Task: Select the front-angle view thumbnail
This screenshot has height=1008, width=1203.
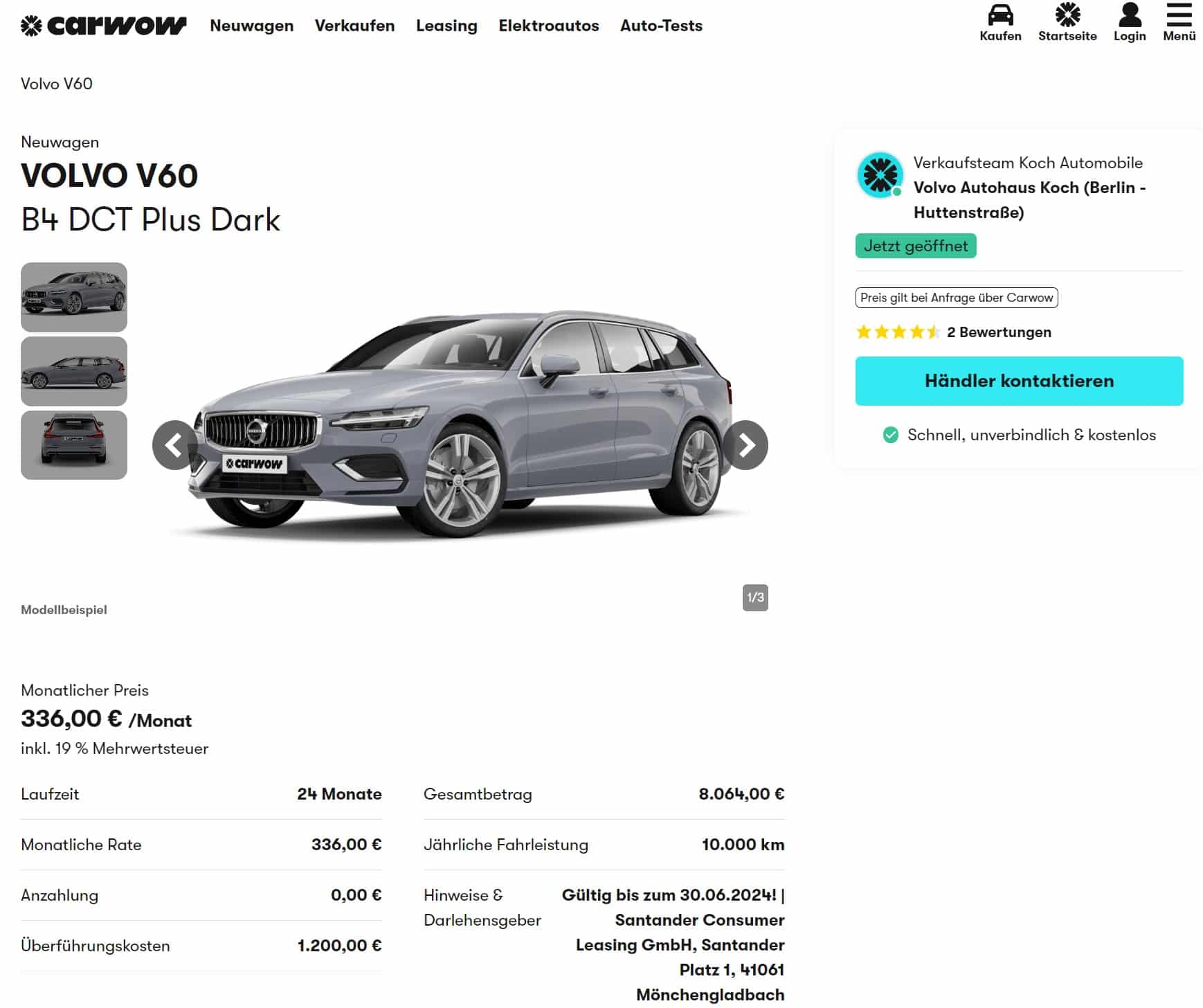Action: click(74, 297)
